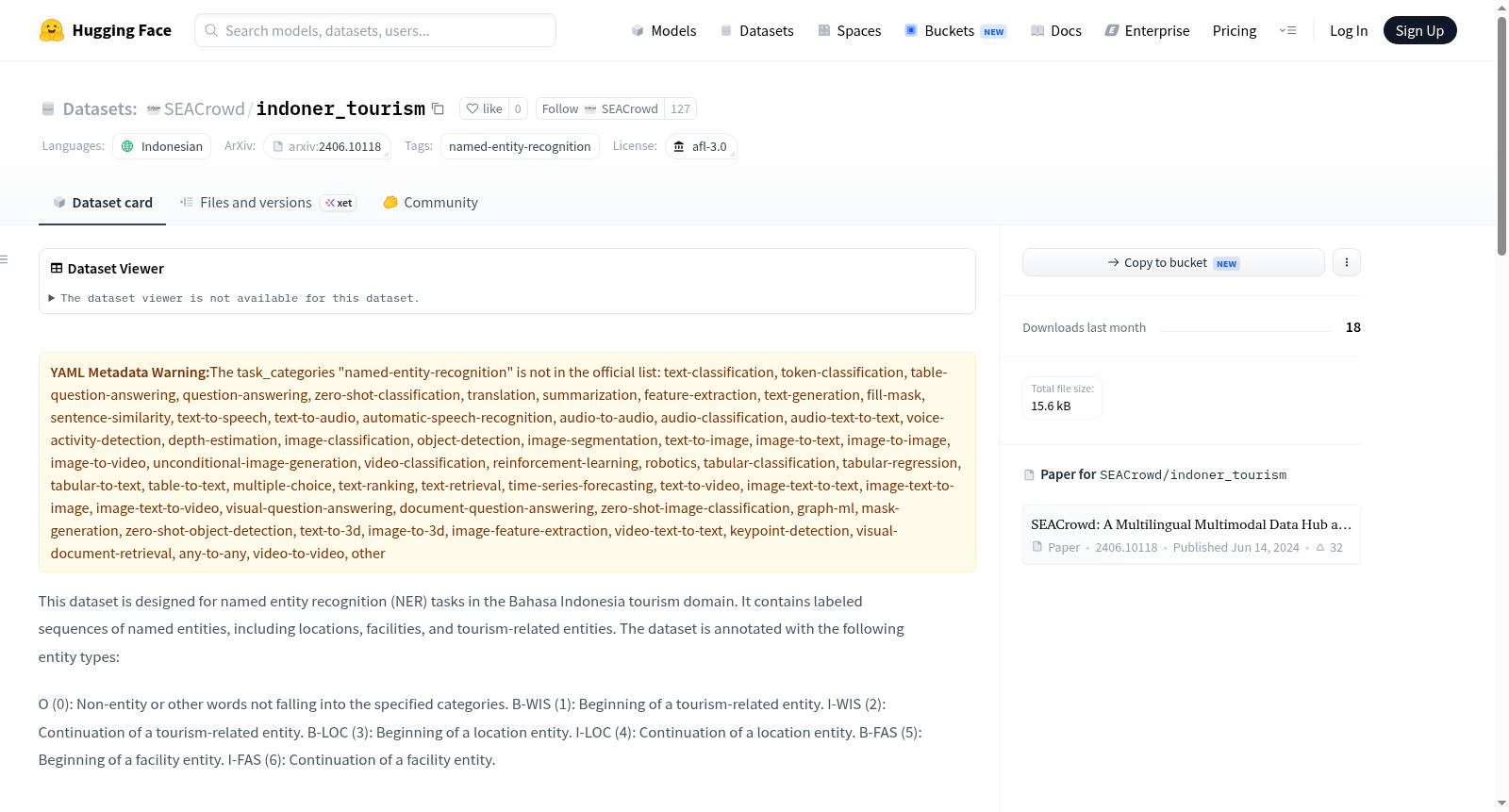
Task: Click the indoner_tourism dataset title
Action: 340,108
